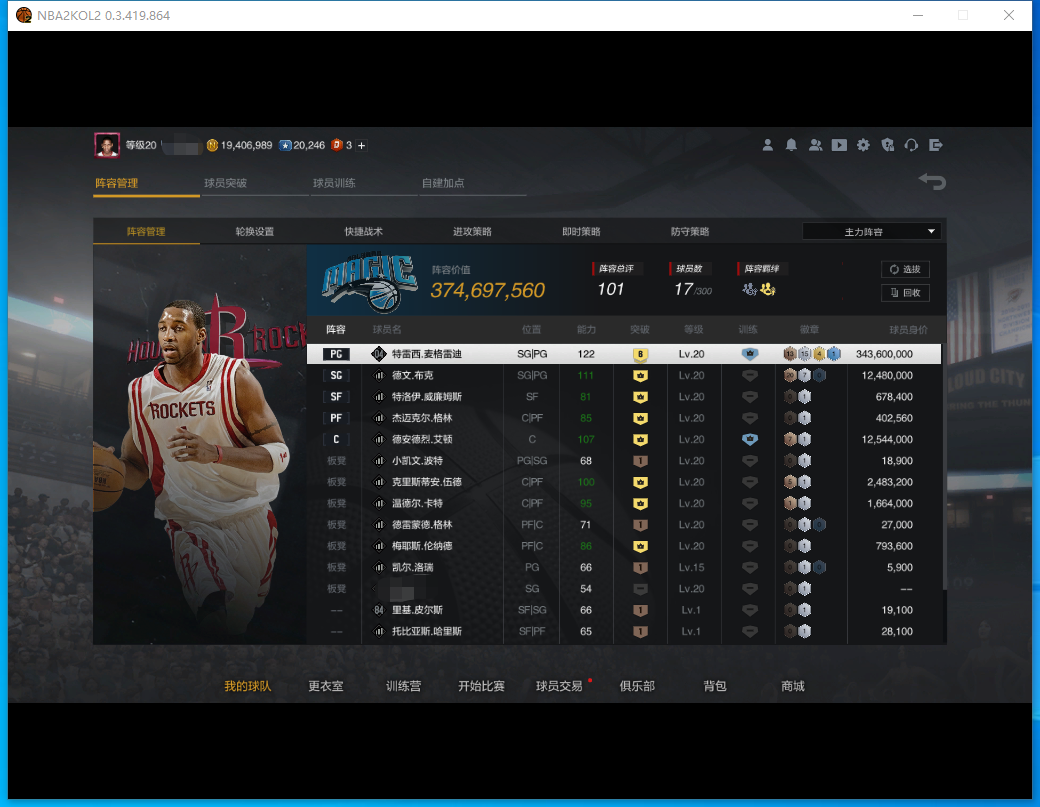Click the 阵容管理 sub-tab
Viewport: 1040px width, 807px height.
click(x=146, y=231)
